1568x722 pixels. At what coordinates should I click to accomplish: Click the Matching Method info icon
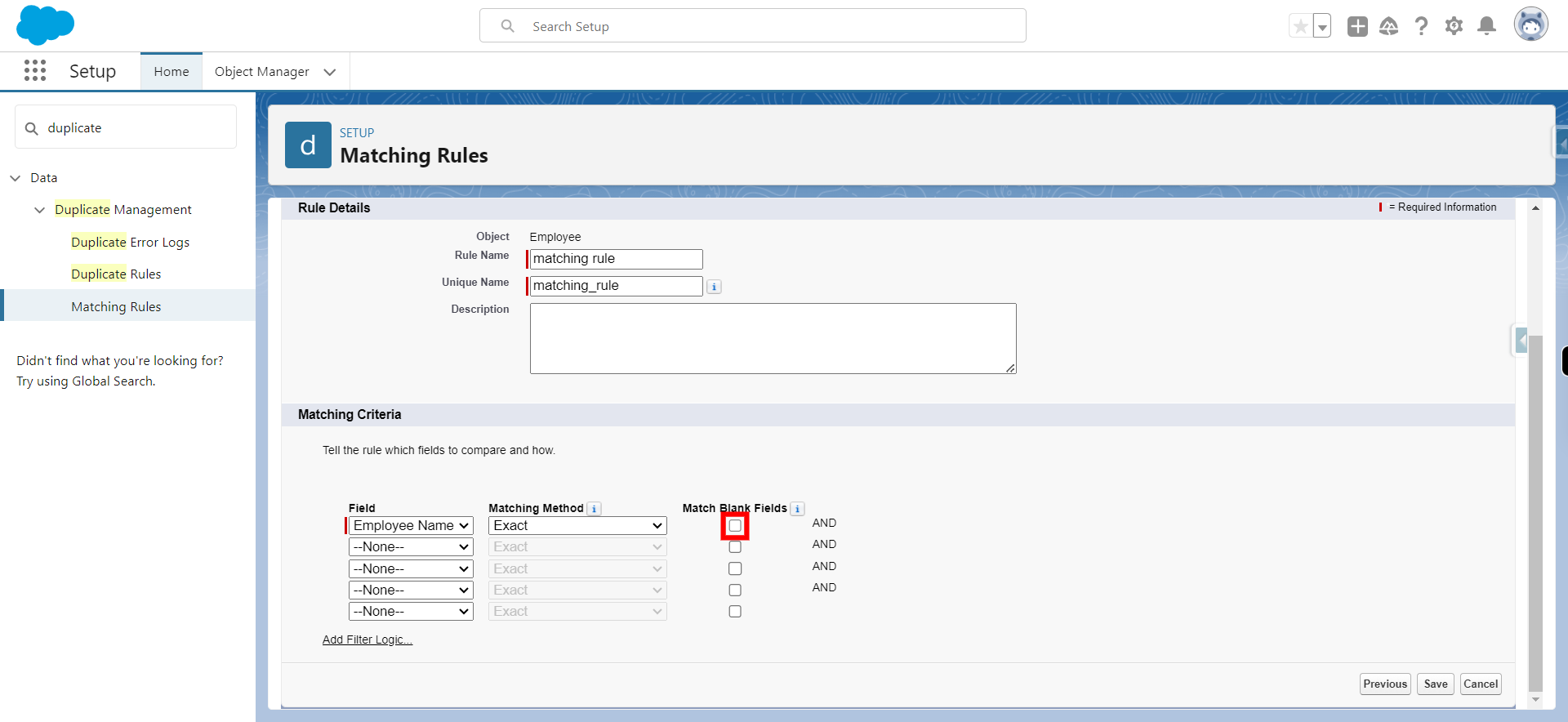click(x=595, y=509)
